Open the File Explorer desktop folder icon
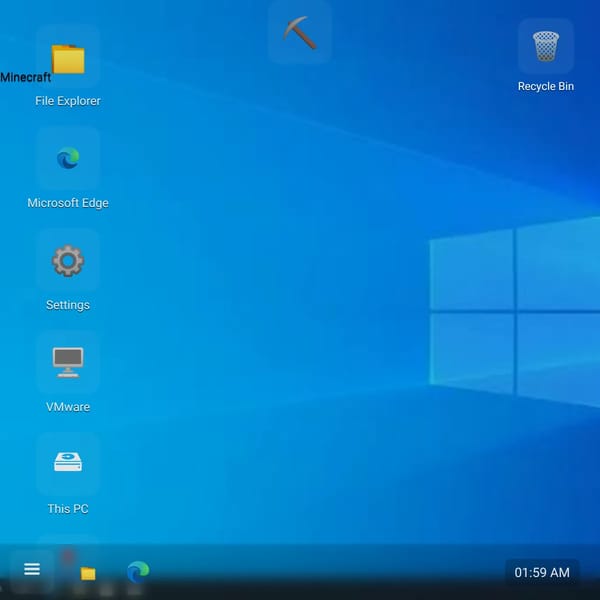This screenshot has width=600, height=600. pos(68,59)
